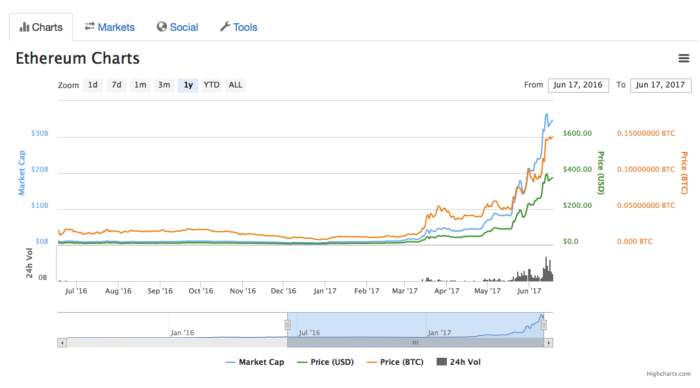Click the Ethereum Charts heading
This screenshot has width=700, height=388.
78,58
